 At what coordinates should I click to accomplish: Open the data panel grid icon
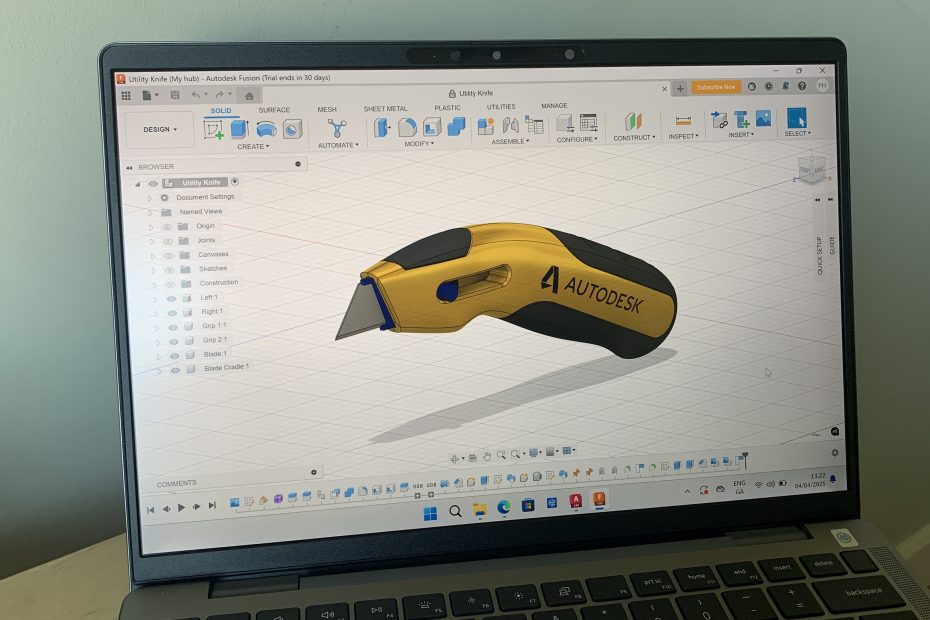[126, 96]
